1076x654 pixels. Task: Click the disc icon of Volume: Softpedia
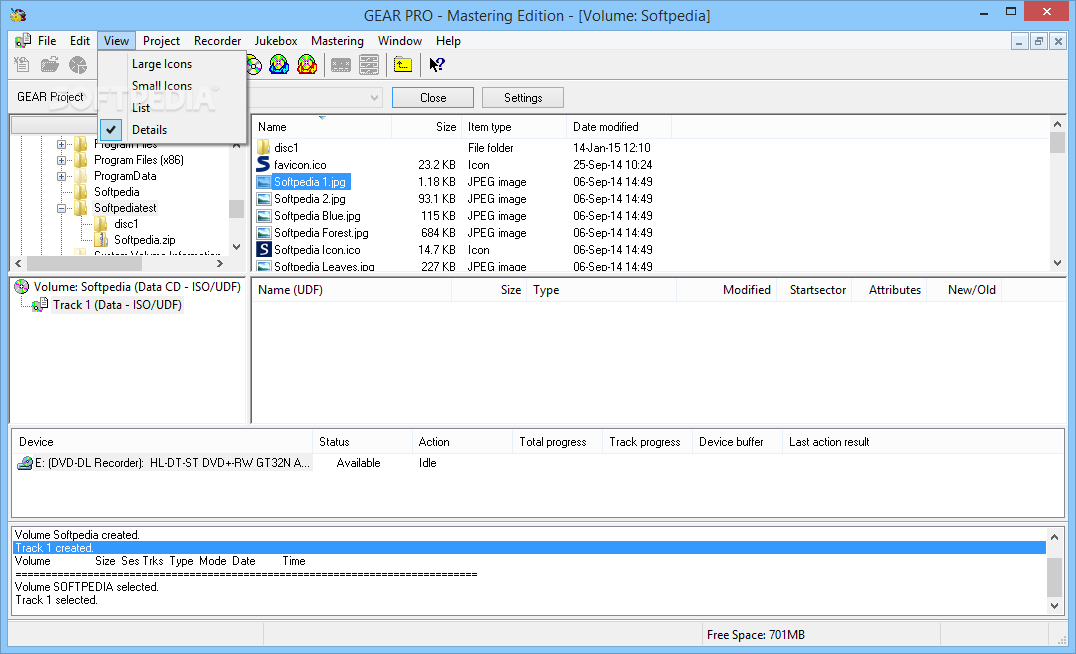pyautogui.click(x=22, y=287)
